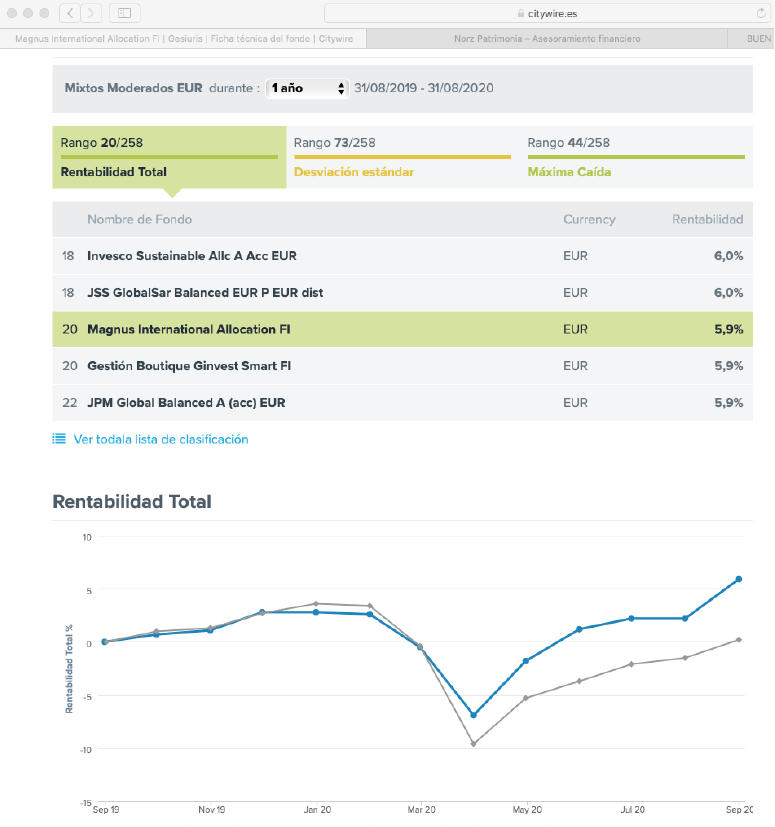775x827 pixels.
Task: Reload the page with the refresh icon
Action: [761, 13]
